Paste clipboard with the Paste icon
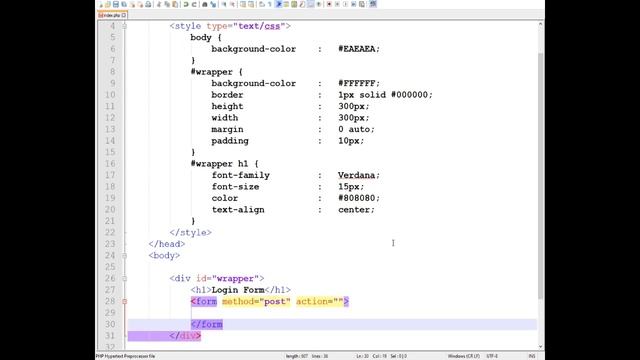Image resolution: width=640 pixels, height=360 pixels. pos(175,4)
